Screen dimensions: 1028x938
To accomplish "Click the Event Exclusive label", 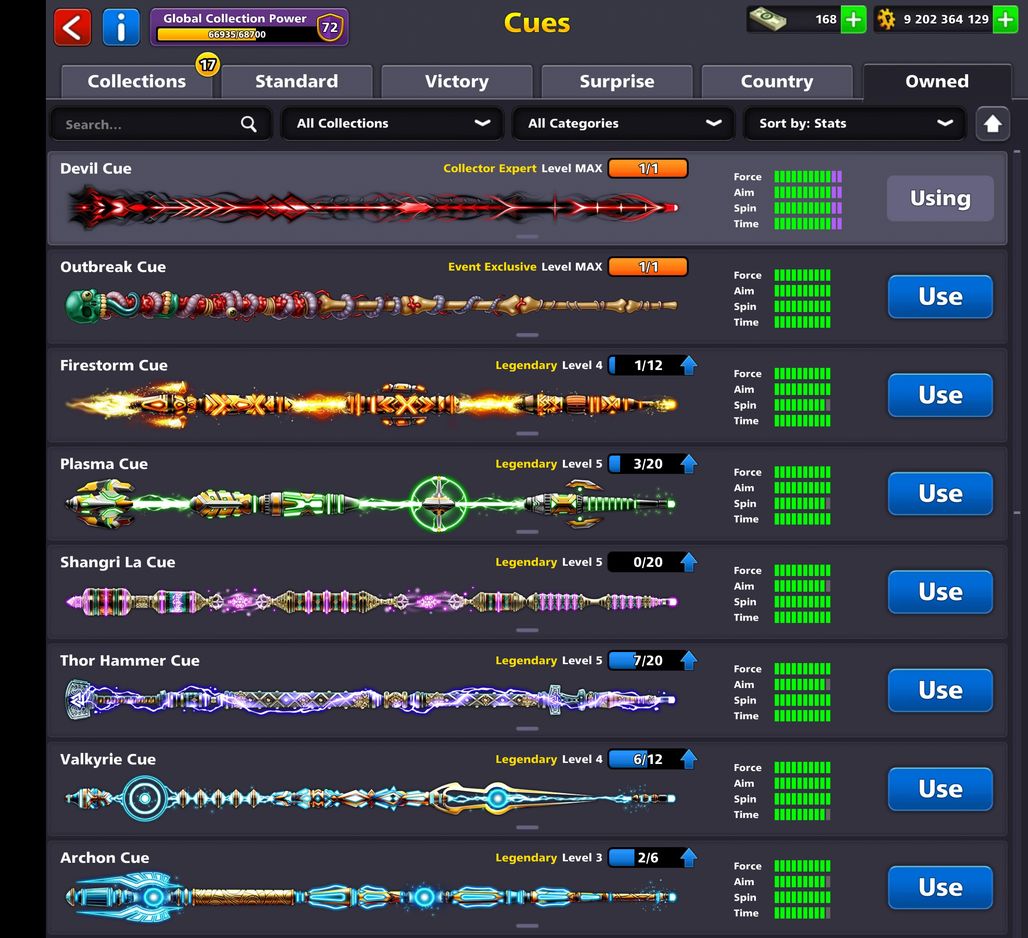I will 492,267.
